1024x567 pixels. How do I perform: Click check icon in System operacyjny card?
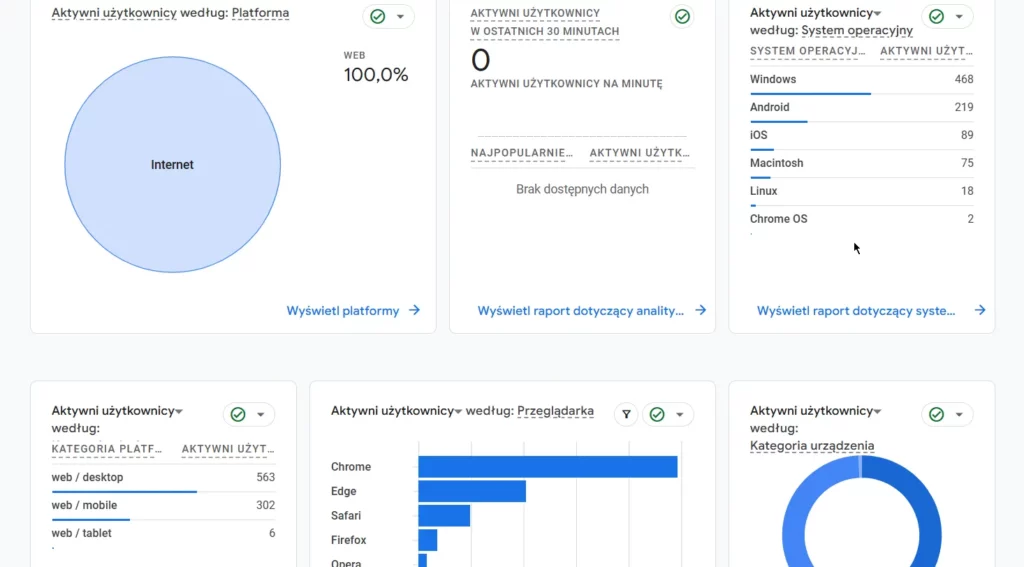[937, 17]
